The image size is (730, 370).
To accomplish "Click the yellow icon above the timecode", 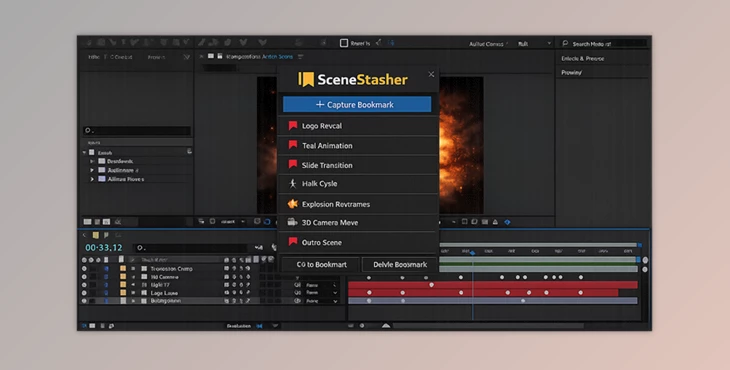I will (95, 235).
